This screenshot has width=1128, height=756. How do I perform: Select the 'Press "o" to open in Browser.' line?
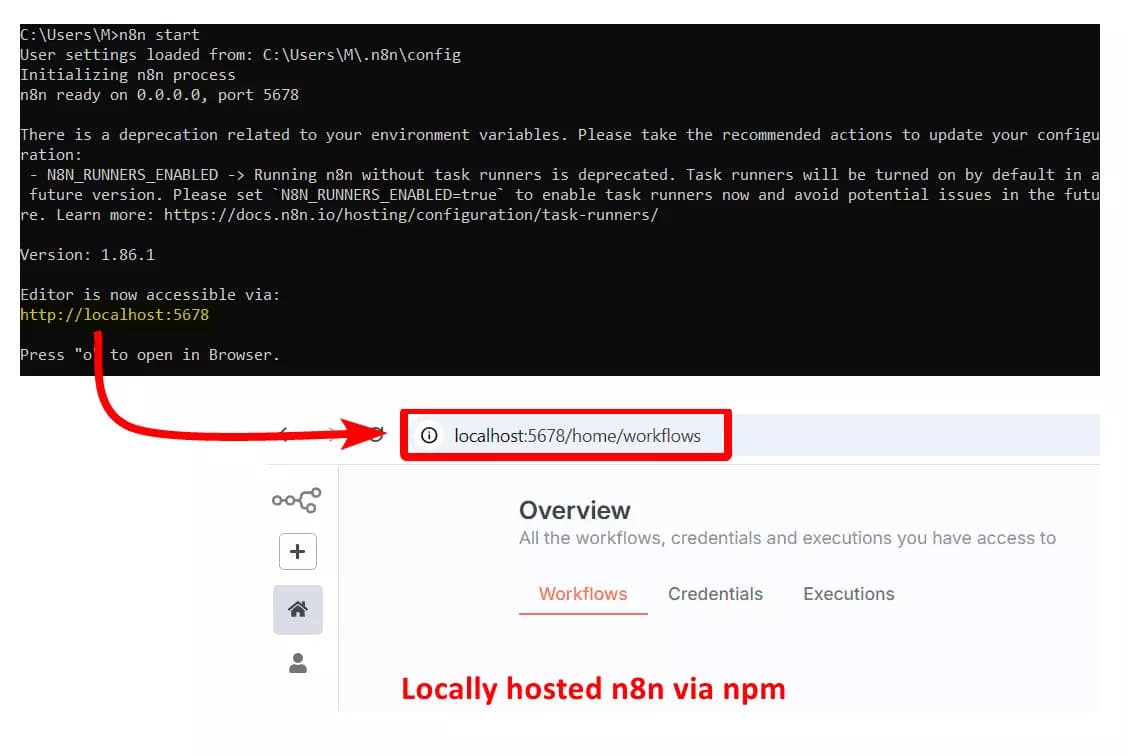tap(150, 355)
